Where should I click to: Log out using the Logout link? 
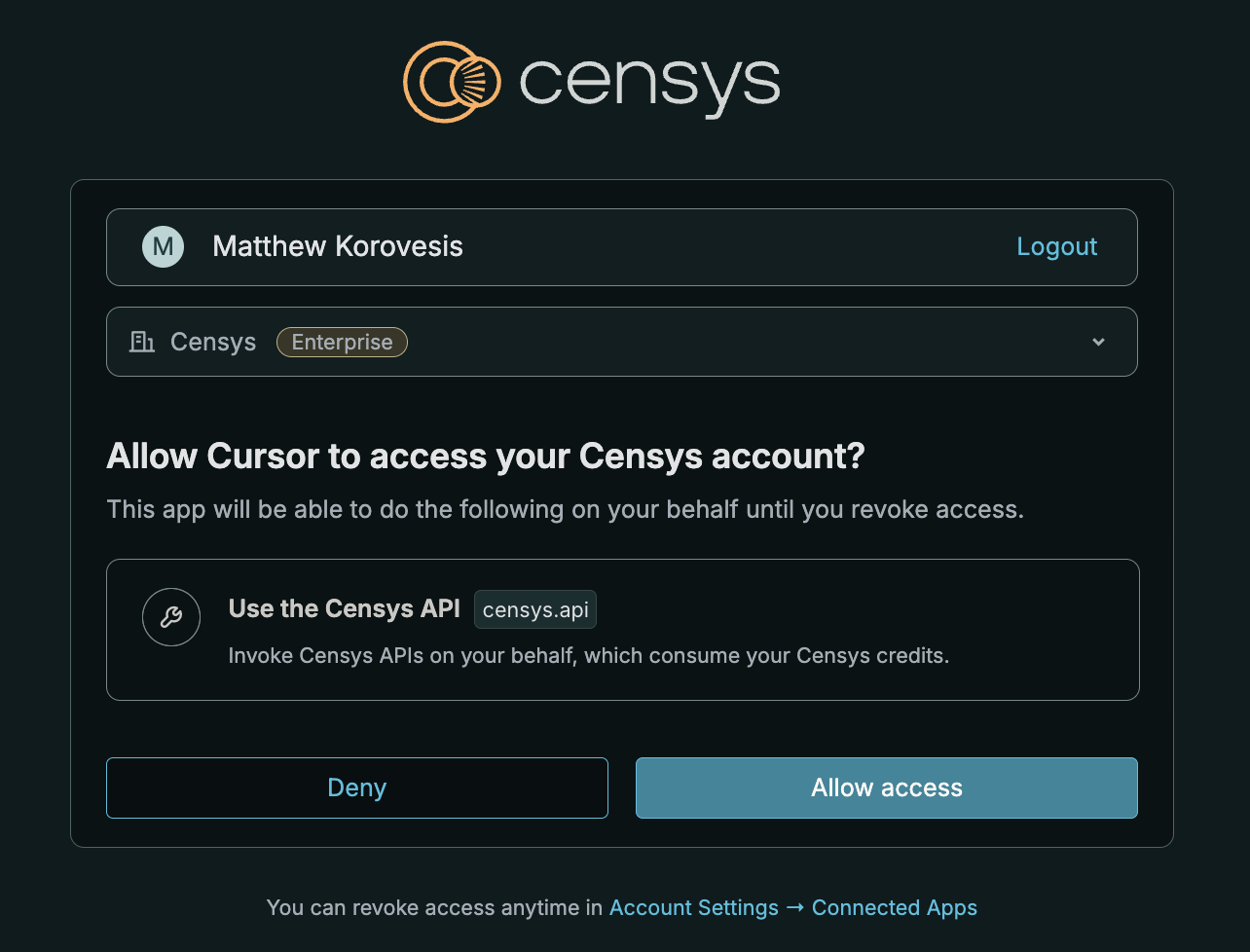(1056, 247)
